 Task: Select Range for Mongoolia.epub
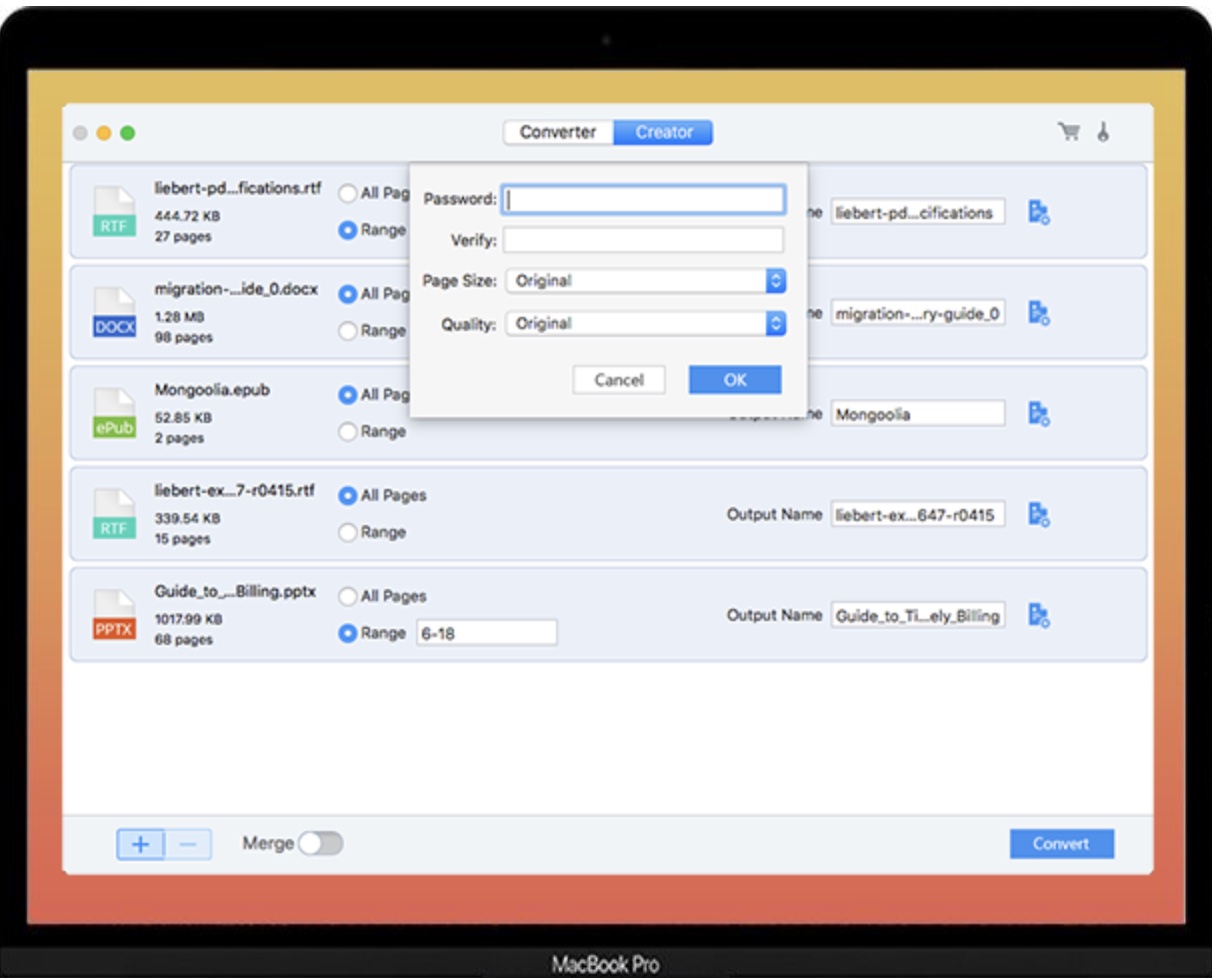pyautogui.click(x=348, y=432)
